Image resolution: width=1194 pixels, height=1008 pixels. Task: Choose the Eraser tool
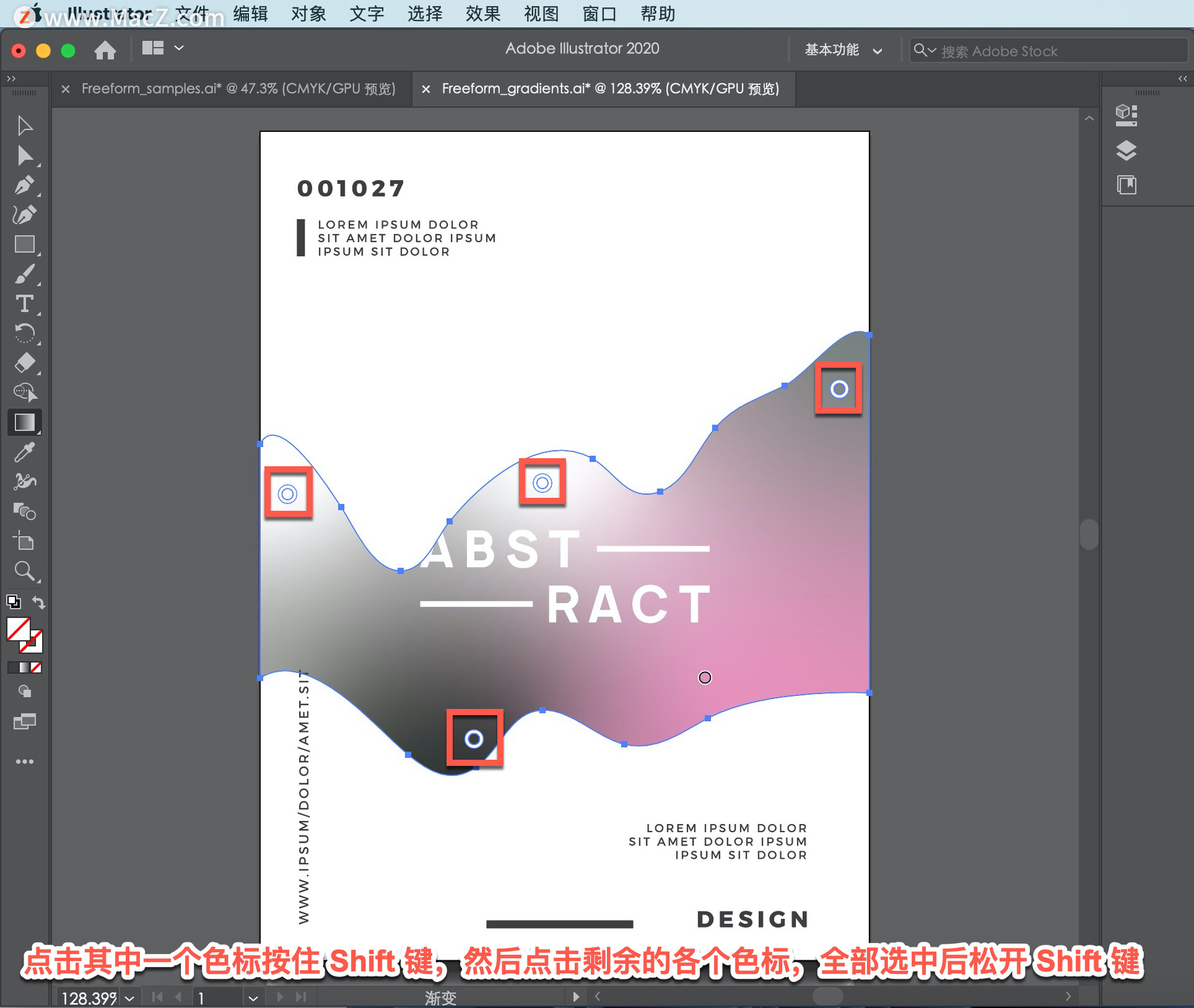pos(24,363)
